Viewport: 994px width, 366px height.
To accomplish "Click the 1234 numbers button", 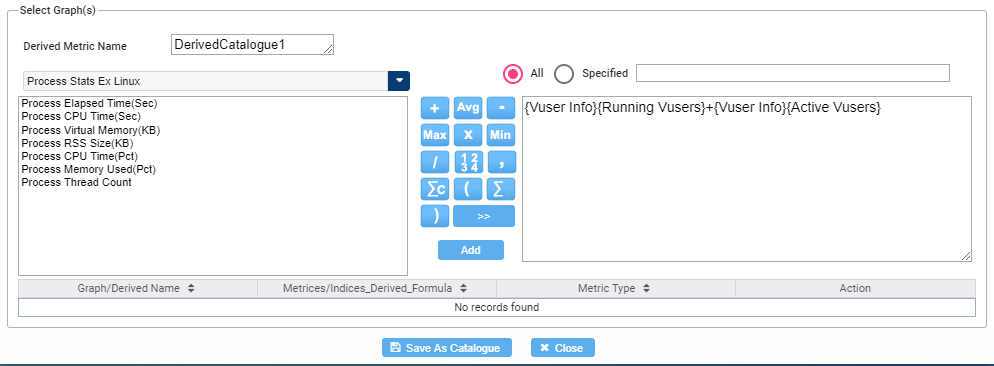I will (x=468, y=162).
